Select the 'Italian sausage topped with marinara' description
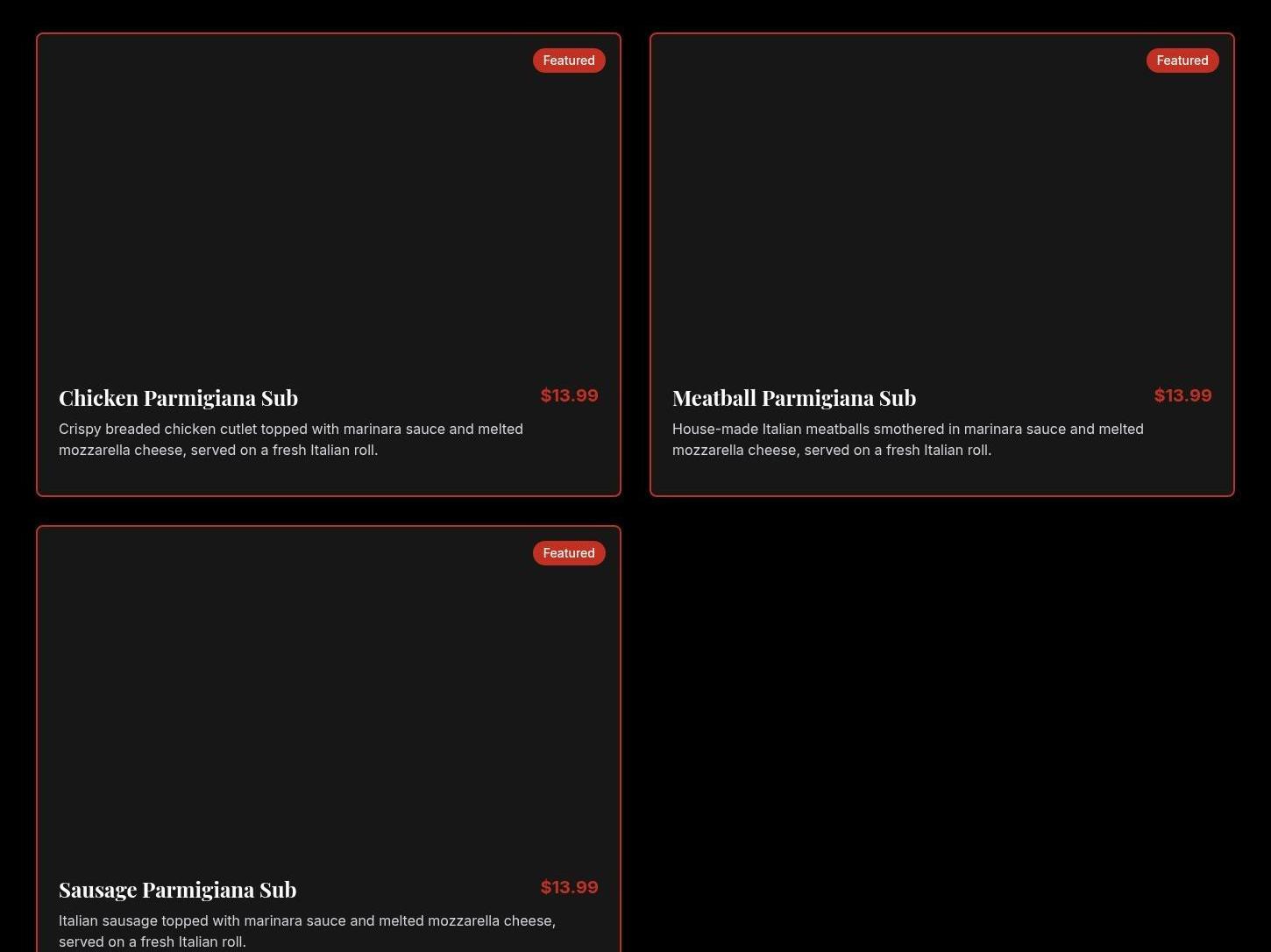The width and height of the screenshot is (1271, 952). click(x=307, y=931)
